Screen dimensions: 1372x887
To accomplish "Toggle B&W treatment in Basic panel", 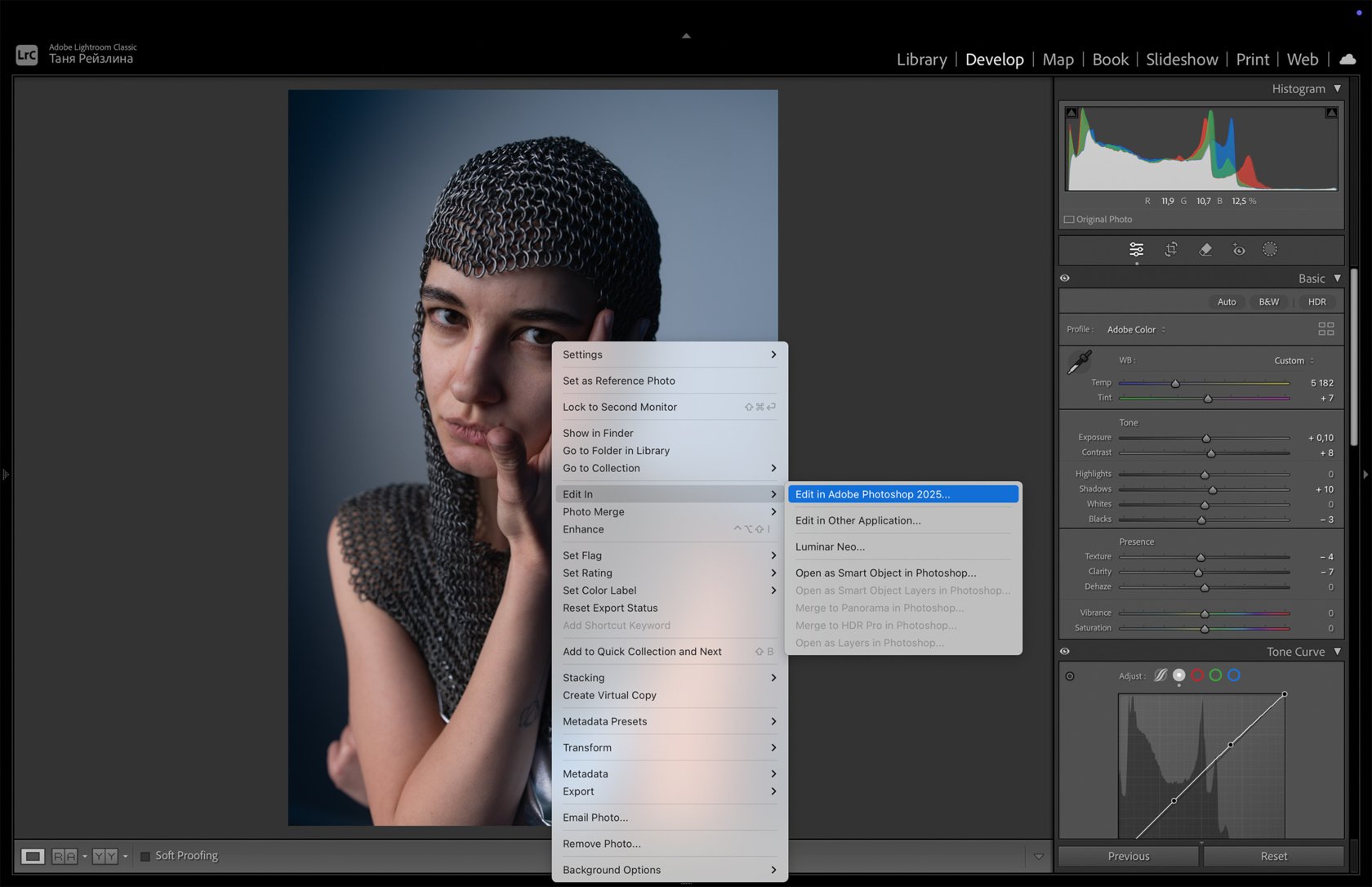I will pyautogui.click(x=1268, y=301).
